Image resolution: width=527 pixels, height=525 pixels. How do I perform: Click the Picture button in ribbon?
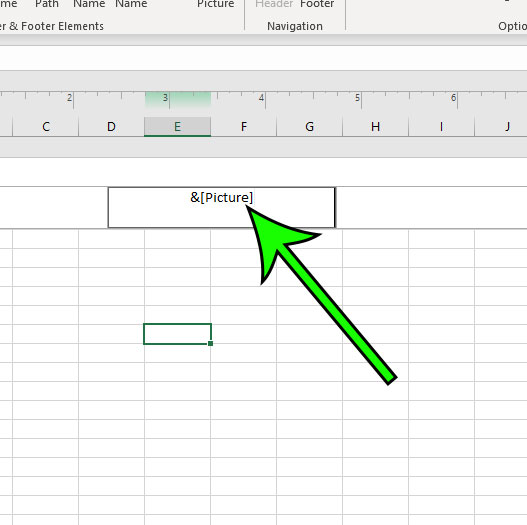point(215,4)
